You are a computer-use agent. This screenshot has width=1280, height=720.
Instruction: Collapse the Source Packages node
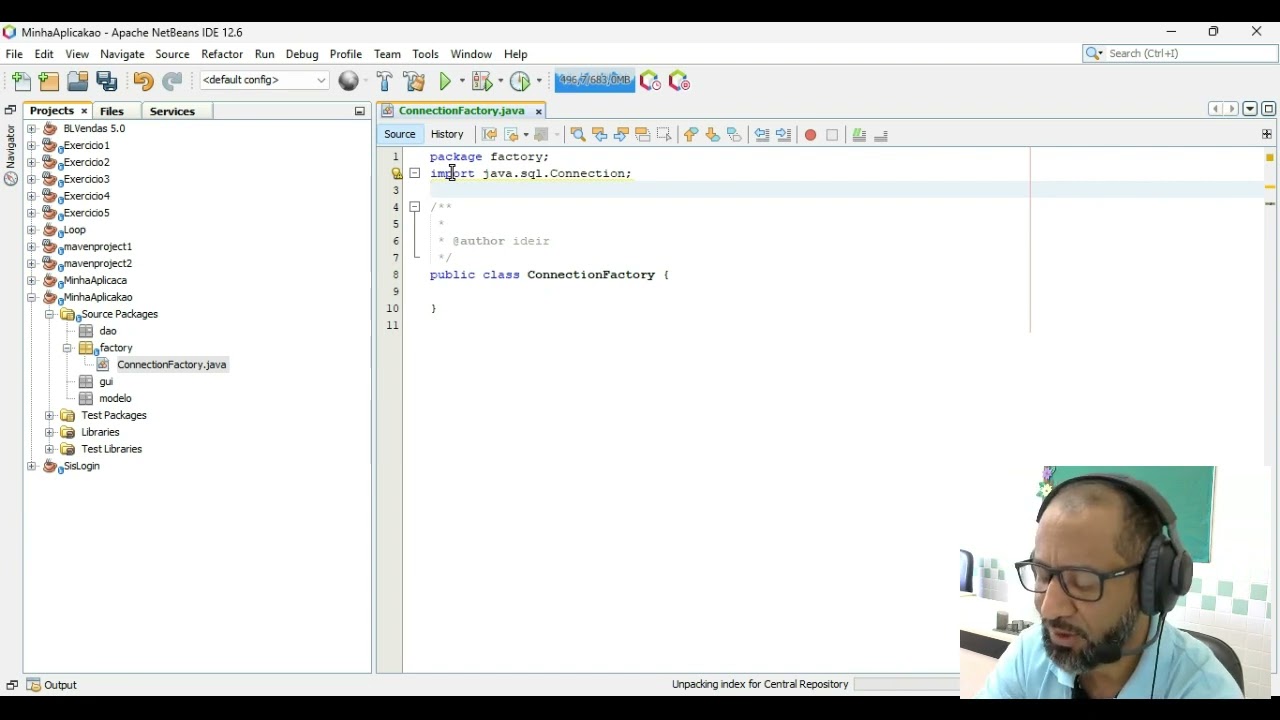pos(49,314)
